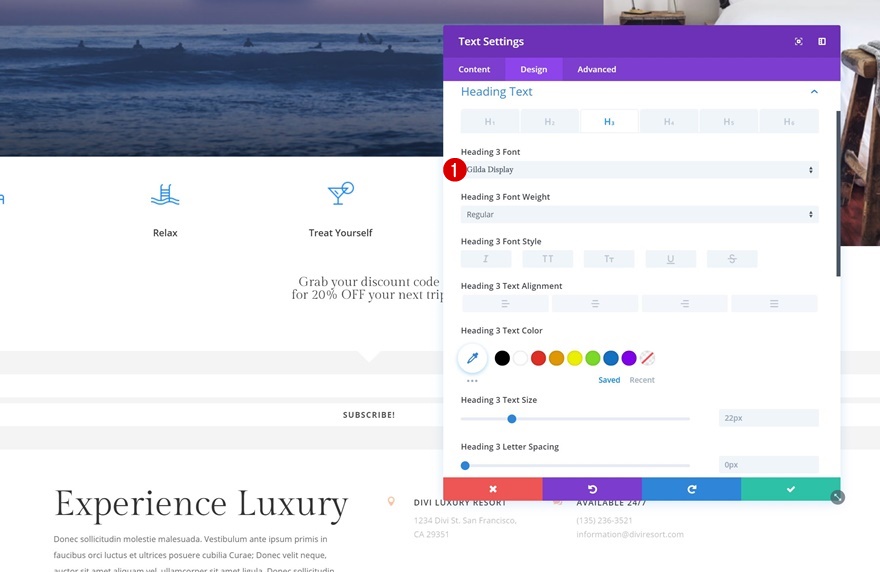Click the three-dots more colors icon
The height and width of the screenshot is (572, 880).
click(472, 381)
